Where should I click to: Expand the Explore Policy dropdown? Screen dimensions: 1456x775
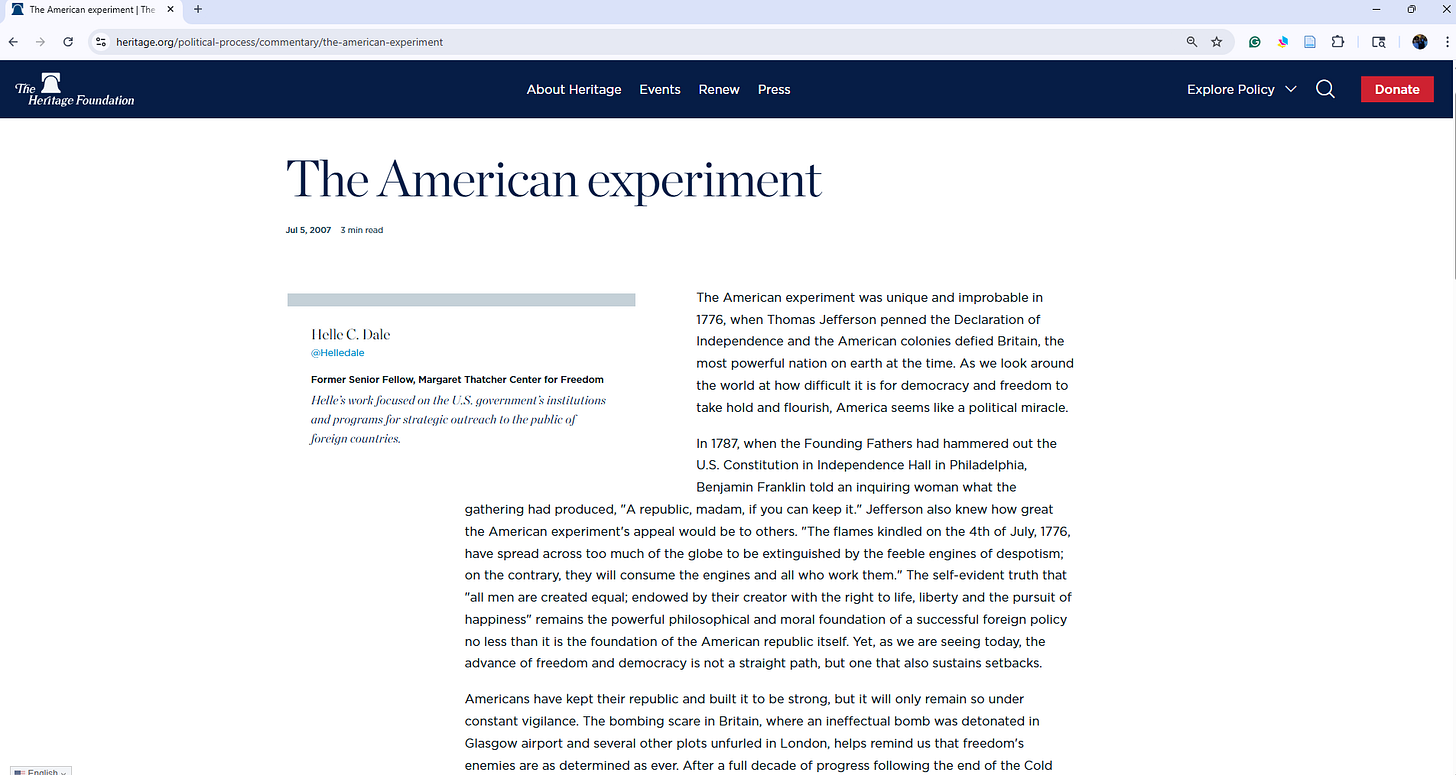click(x=1241, y=89)
